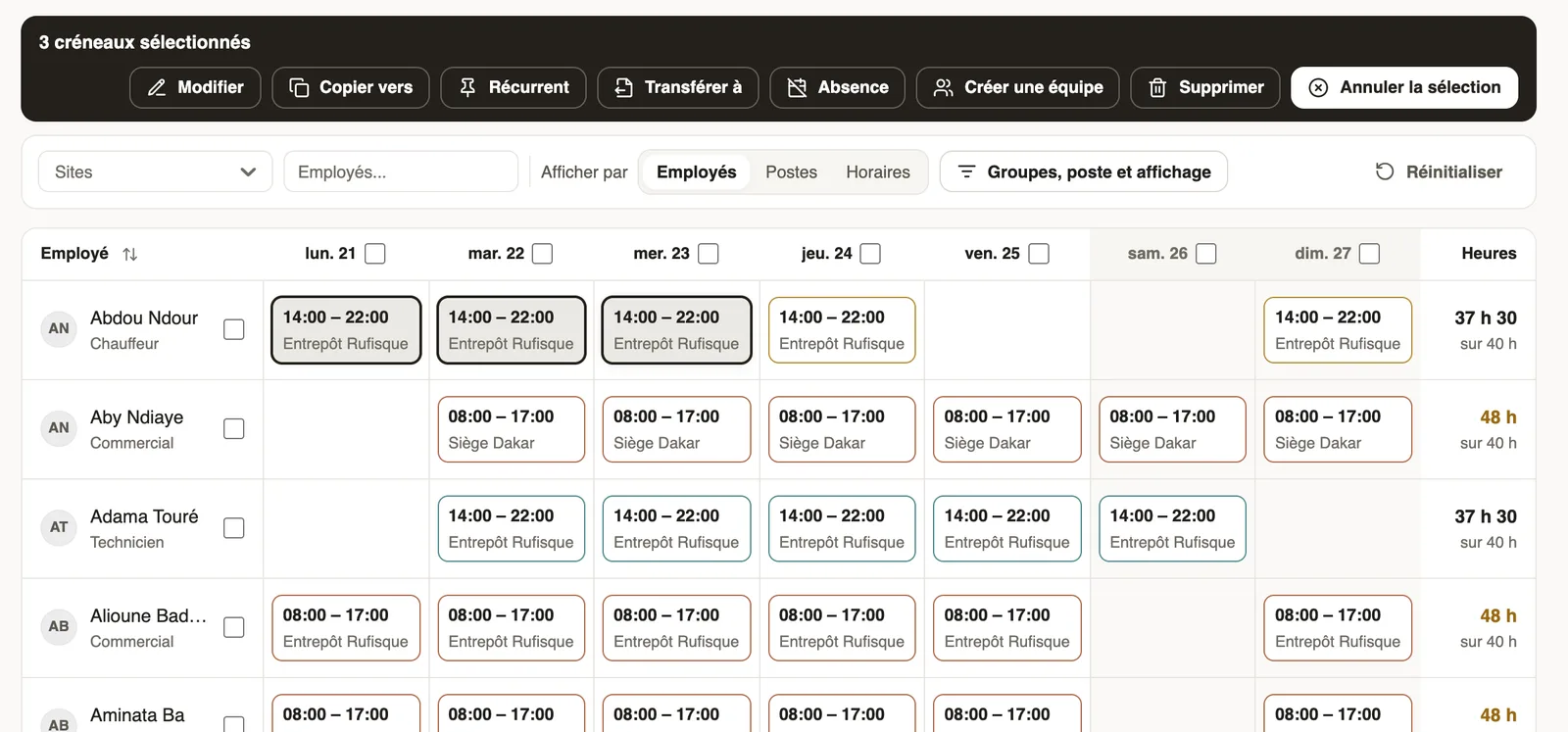Viewport: 1568px width, 732px height.
Task: Tick the mar. 22 column checkbox
Action: (x=542, y=254)
